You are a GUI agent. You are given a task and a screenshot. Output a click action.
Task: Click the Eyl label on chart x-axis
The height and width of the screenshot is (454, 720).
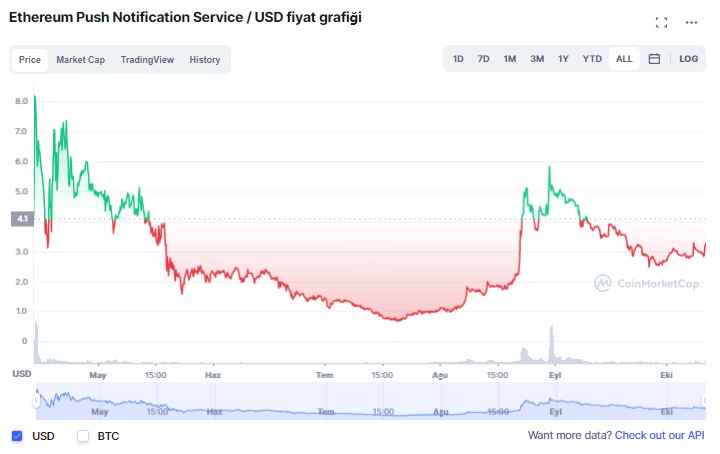pos(555,375)
